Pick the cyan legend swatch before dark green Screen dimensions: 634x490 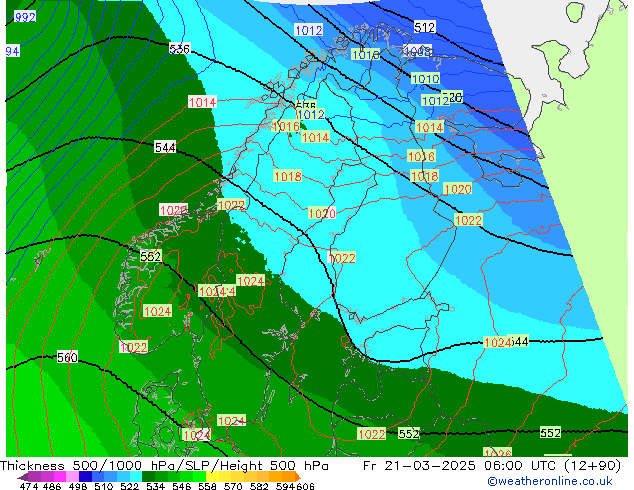coord(136,476)
